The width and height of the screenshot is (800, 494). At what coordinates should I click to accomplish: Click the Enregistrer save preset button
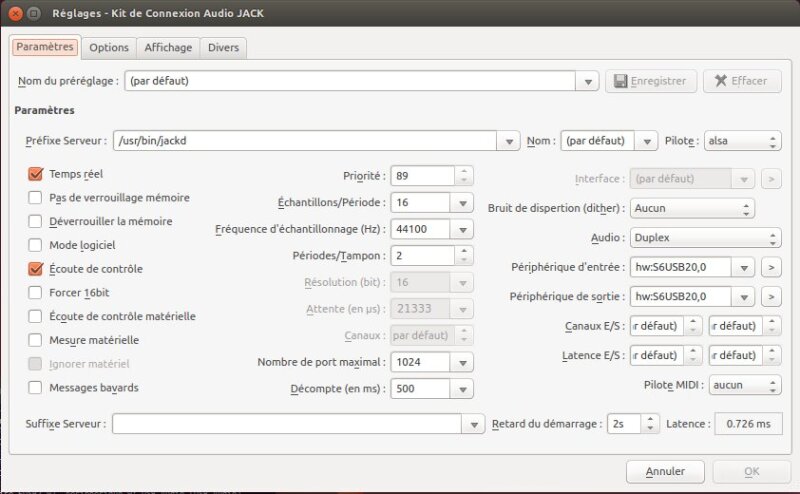651,81
